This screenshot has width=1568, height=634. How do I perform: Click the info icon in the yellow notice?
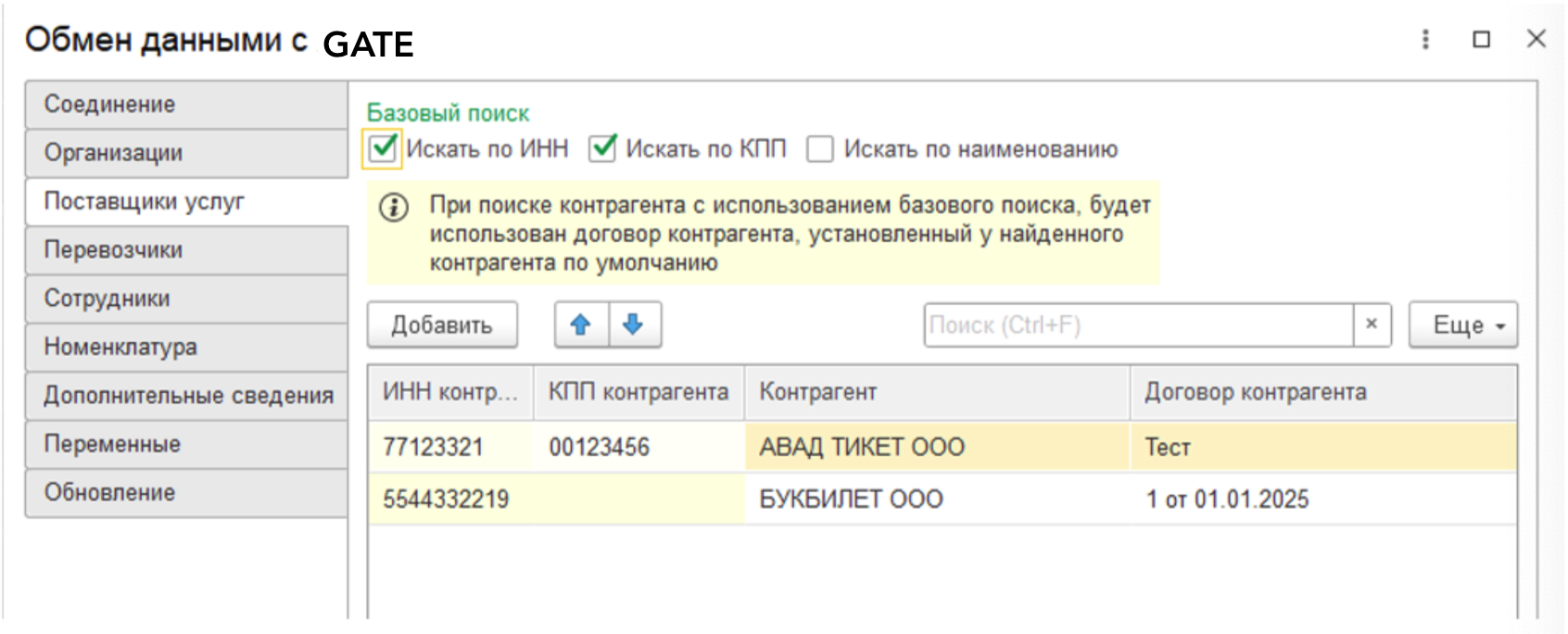(x=394, y=207)
